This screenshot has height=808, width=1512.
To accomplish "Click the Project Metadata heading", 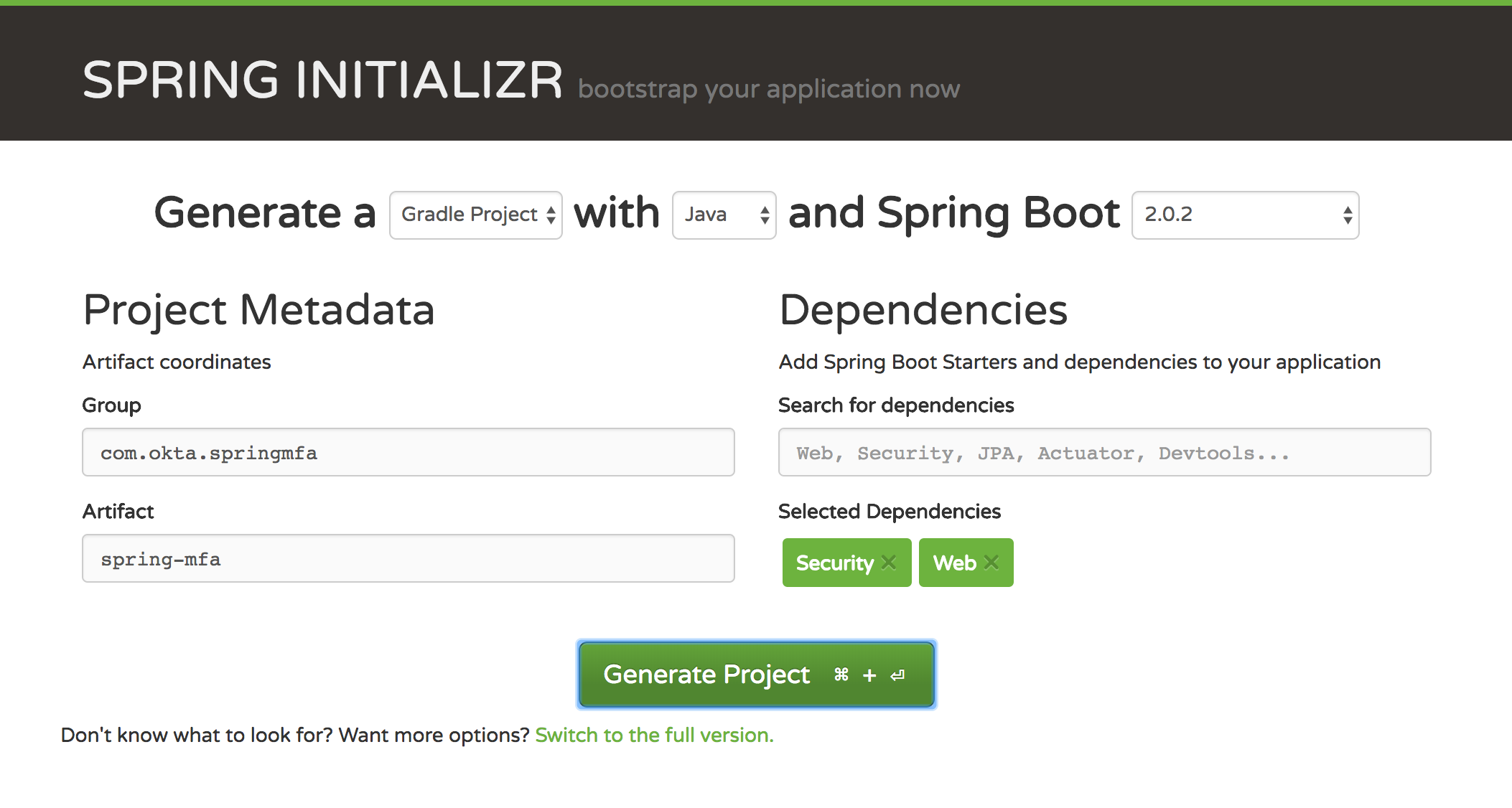I will click(258, 310).
